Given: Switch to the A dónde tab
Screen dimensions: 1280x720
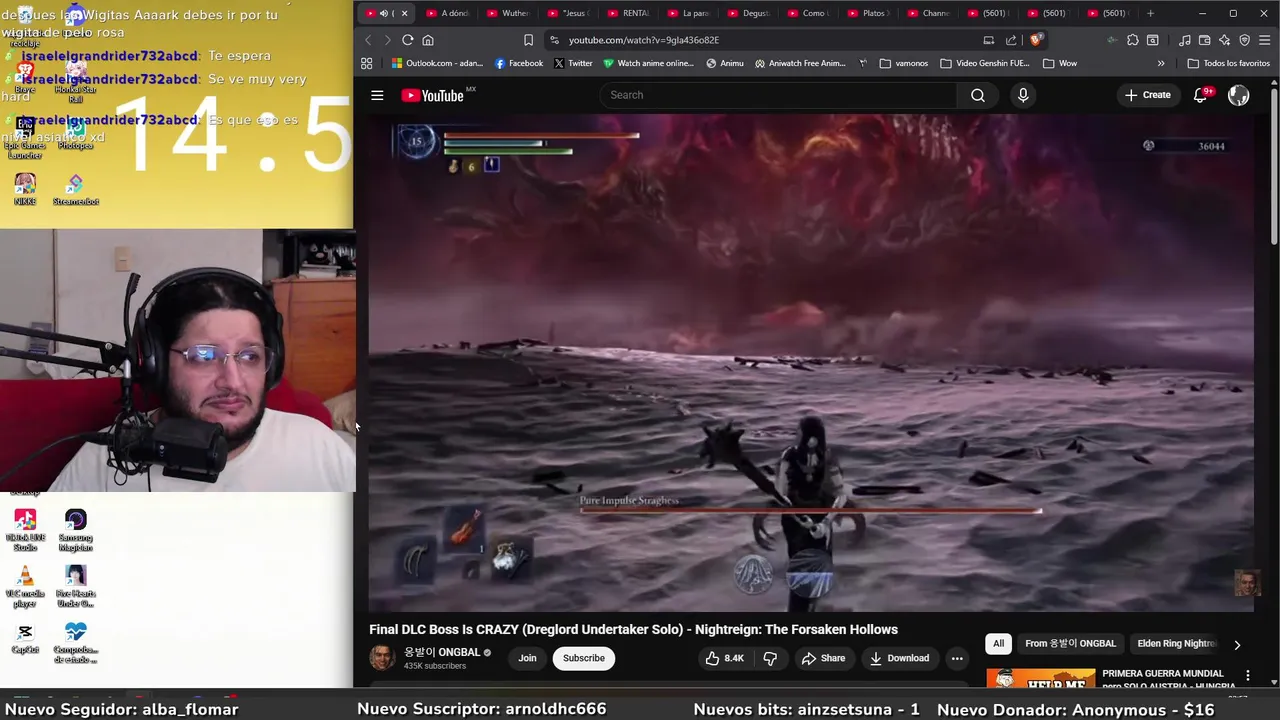Looking at the screenshot, I should point(448,13).
